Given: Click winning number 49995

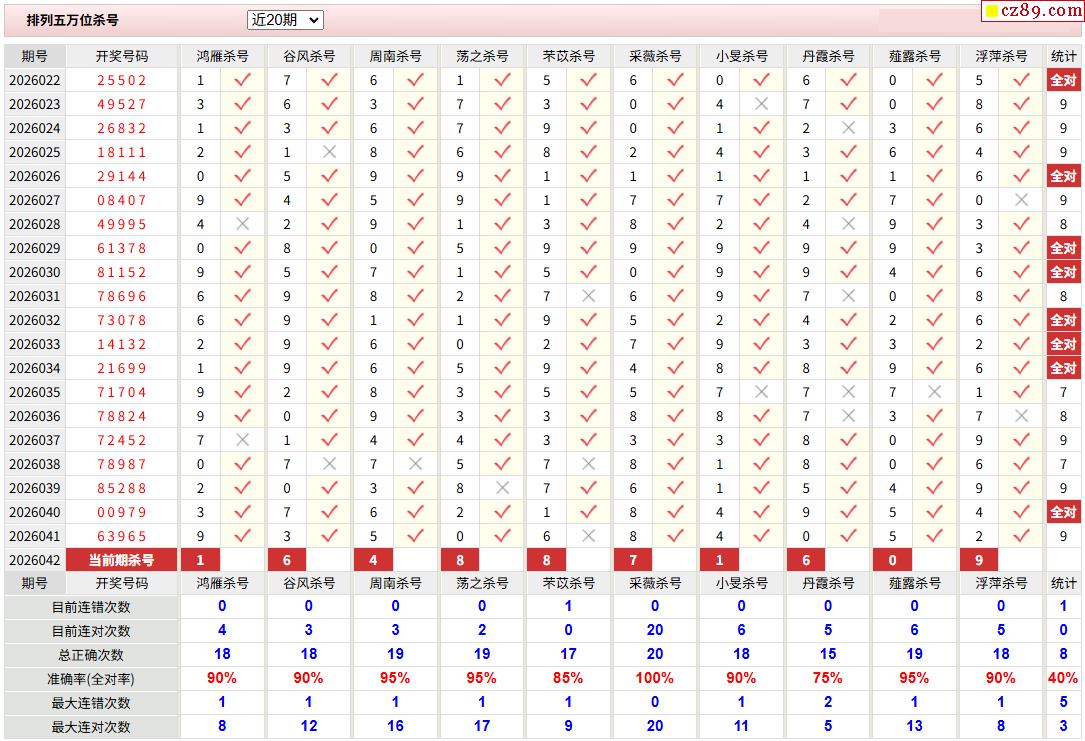Looking at the screenshot, I should coord(122,224).
